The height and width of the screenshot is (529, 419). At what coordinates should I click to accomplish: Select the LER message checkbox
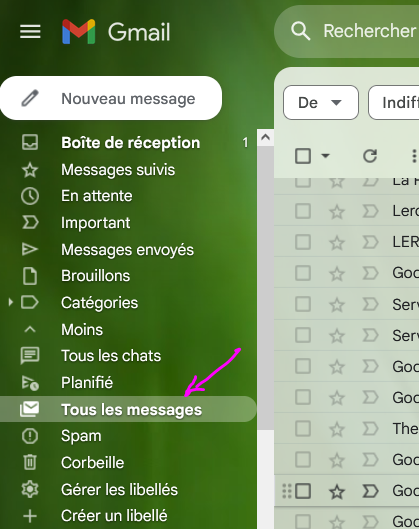click(x=303, y=242)
